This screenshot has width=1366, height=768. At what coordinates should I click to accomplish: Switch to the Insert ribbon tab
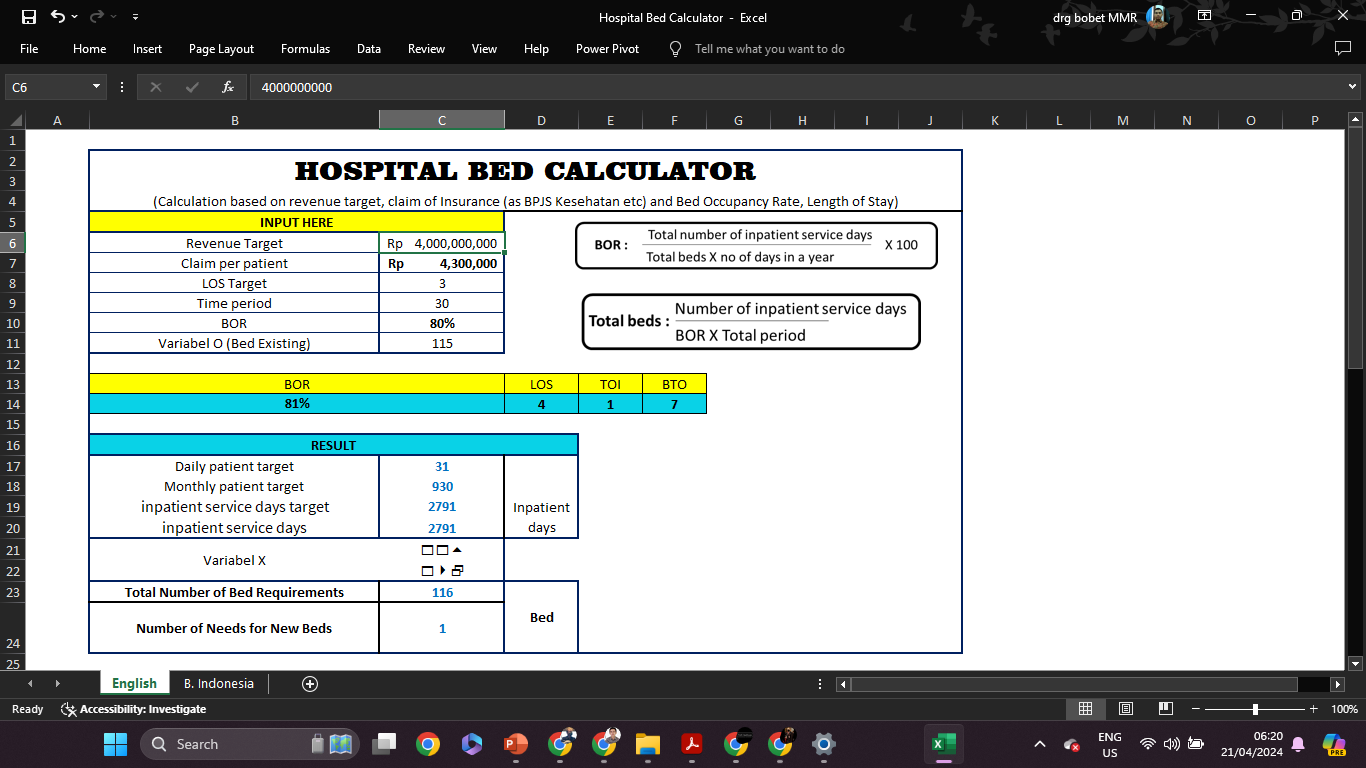pyautogui.click(x=147, y=48)
